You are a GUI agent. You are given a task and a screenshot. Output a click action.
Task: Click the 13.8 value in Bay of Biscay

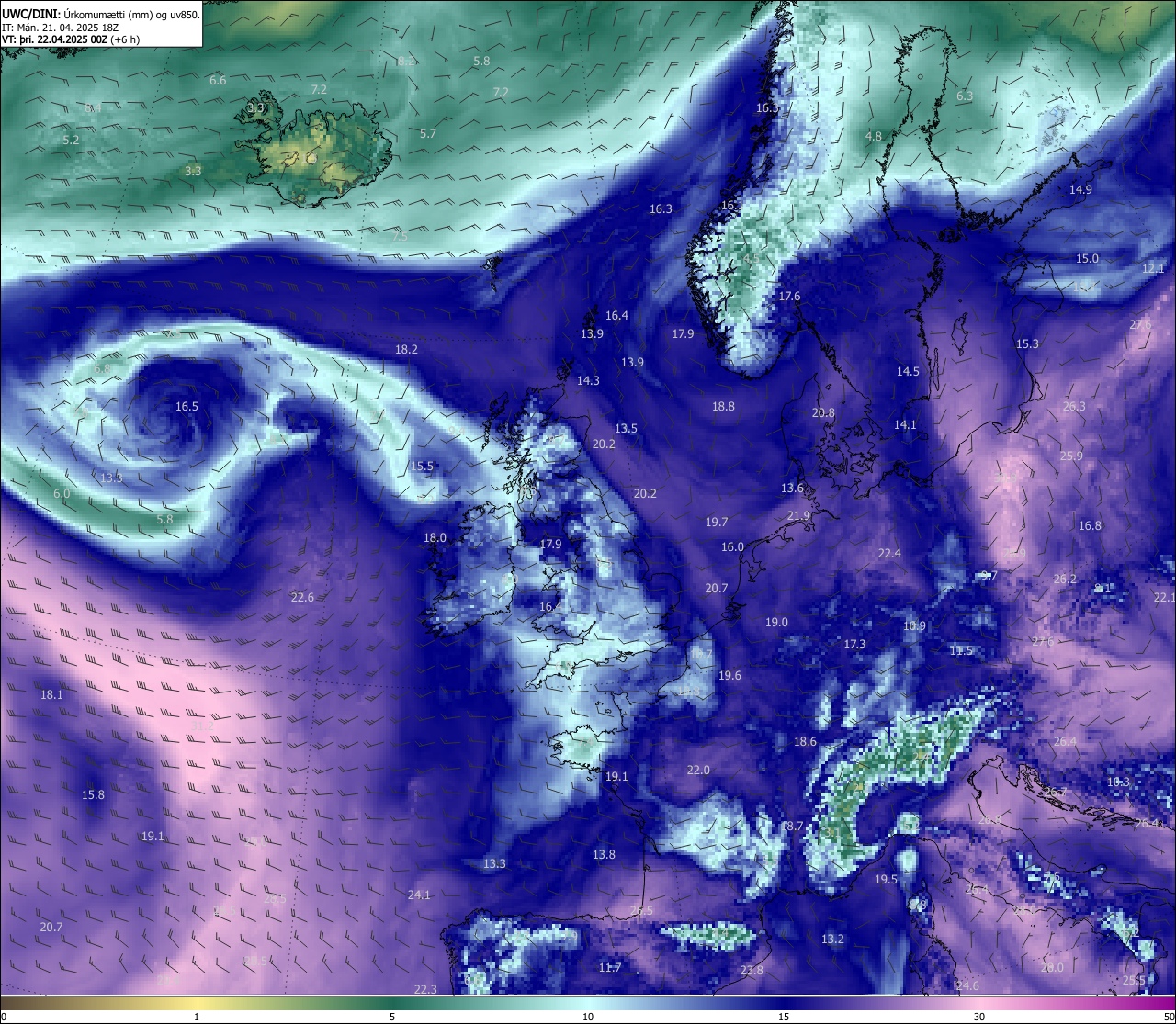tap(604, 854)
